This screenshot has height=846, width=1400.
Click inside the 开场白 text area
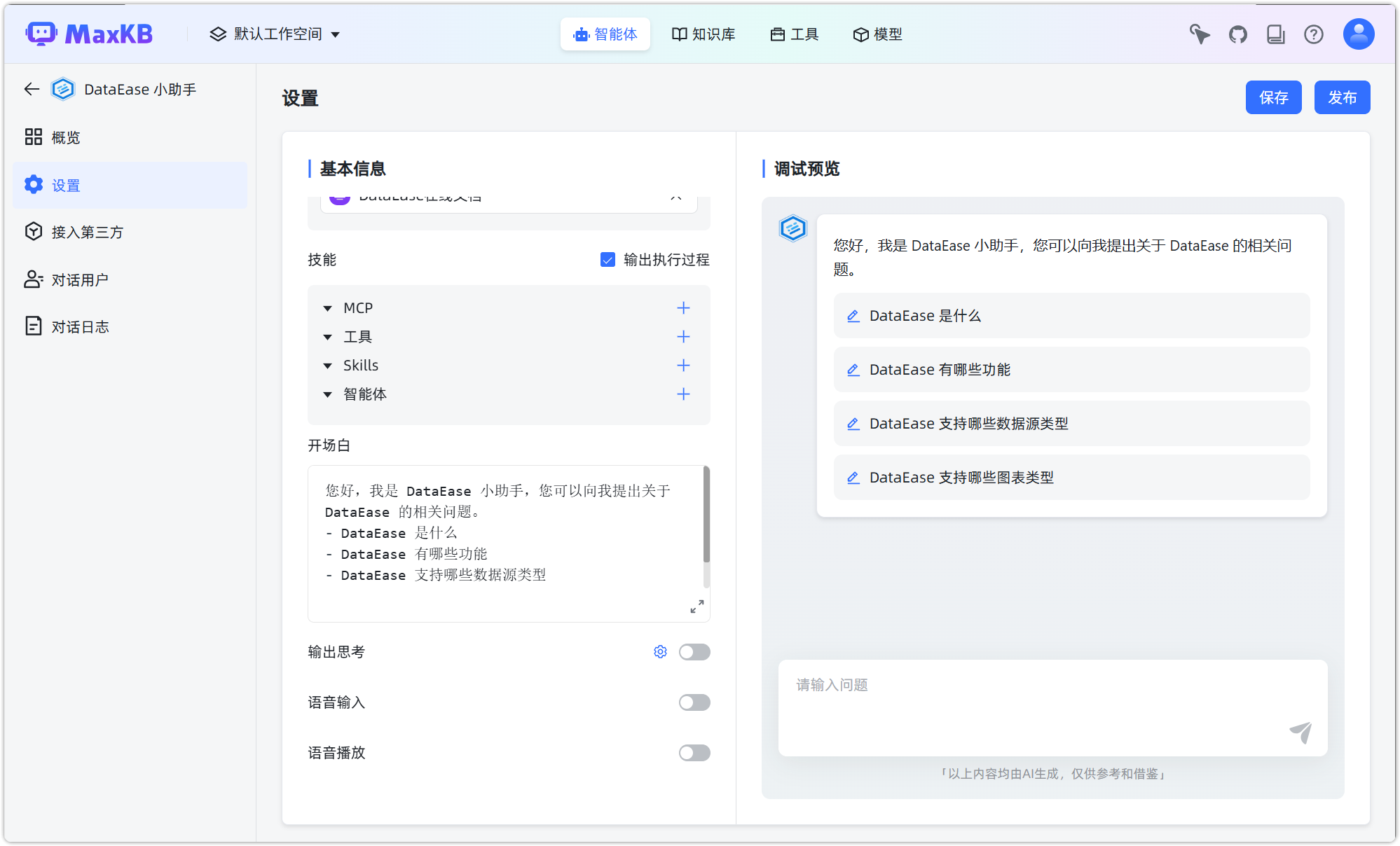click(508, 543)
